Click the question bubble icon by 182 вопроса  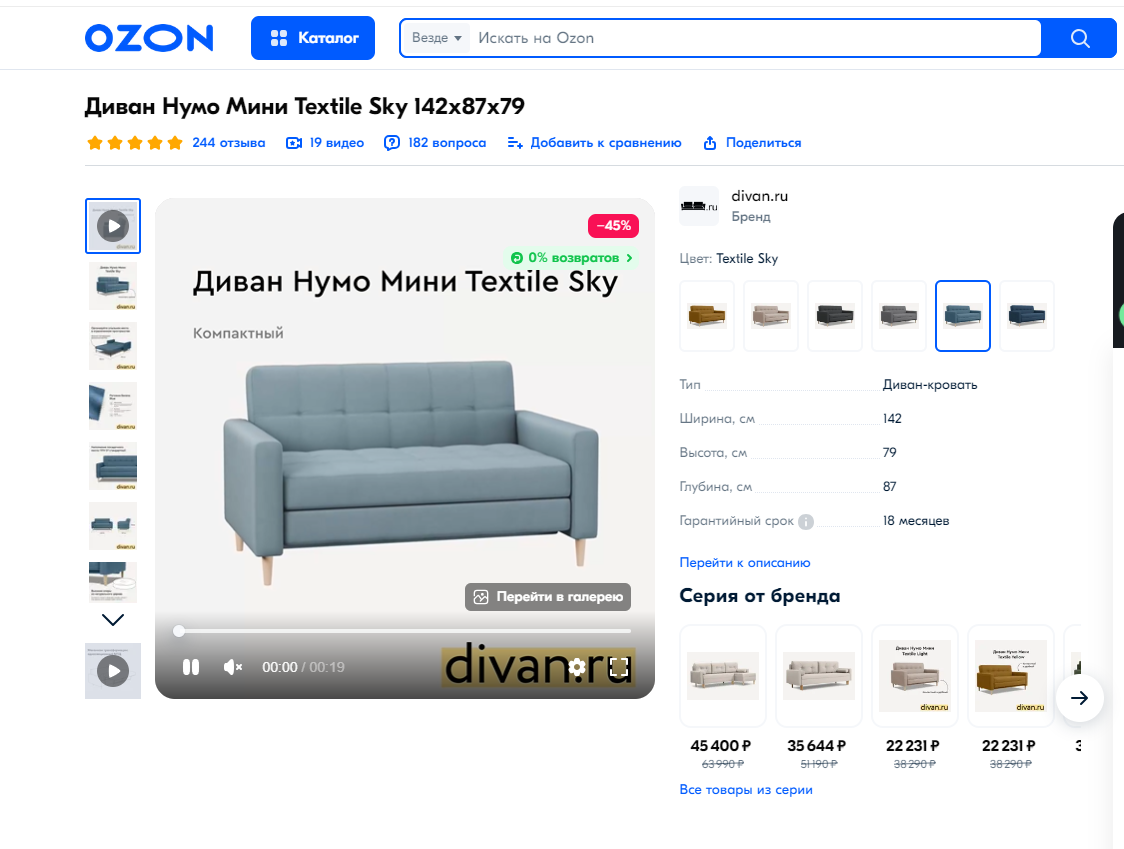[x=392, y=143]
